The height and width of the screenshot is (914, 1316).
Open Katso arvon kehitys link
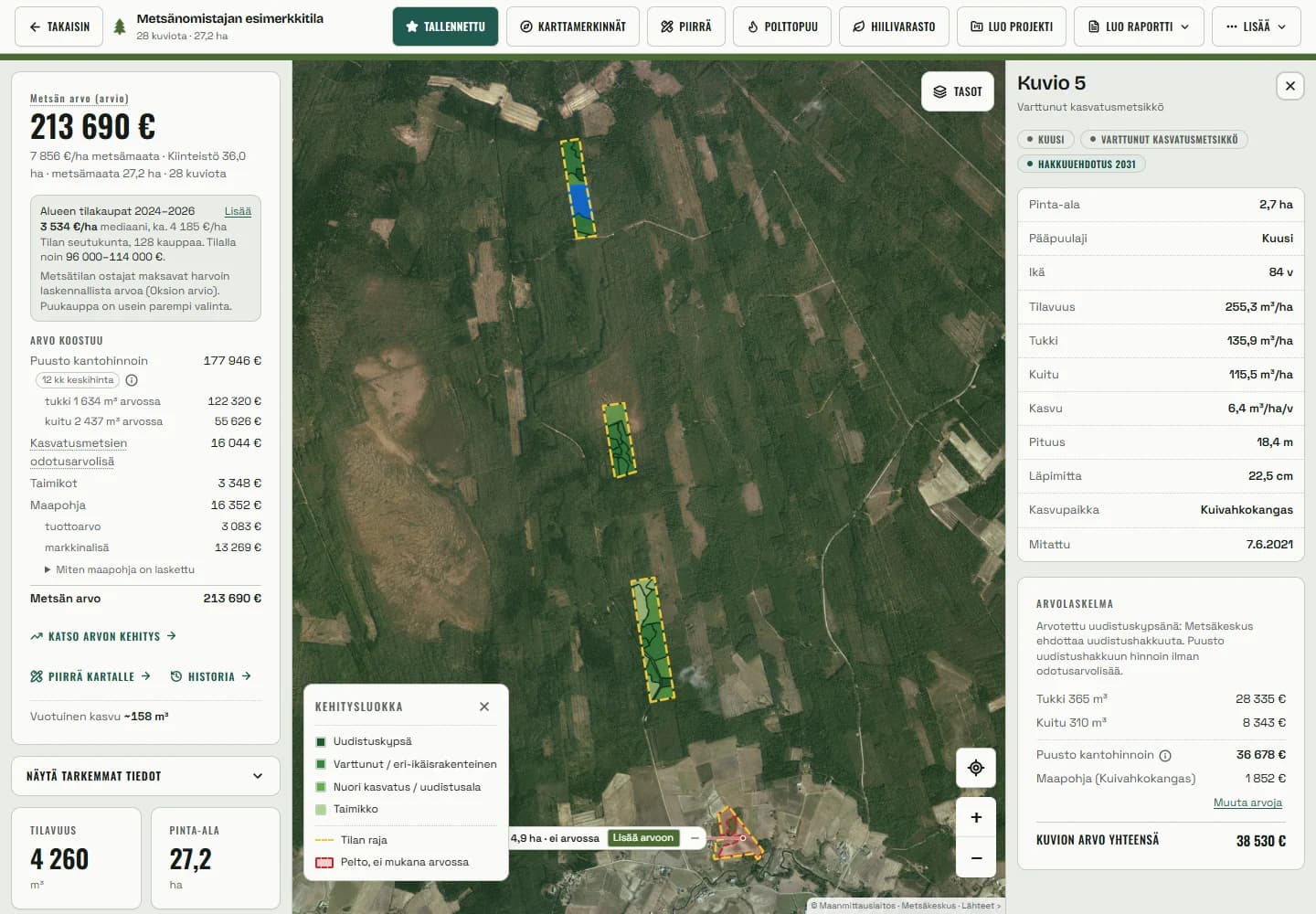pyautogui.click(x=103, y=636)
